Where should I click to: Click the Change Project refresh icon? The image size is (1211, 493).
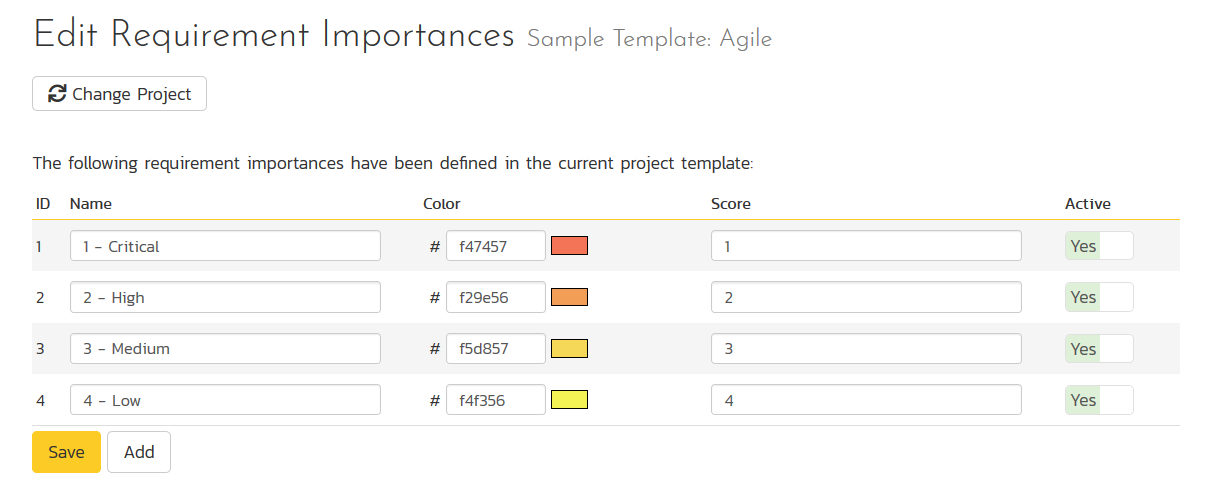click(x=57, y=94)
